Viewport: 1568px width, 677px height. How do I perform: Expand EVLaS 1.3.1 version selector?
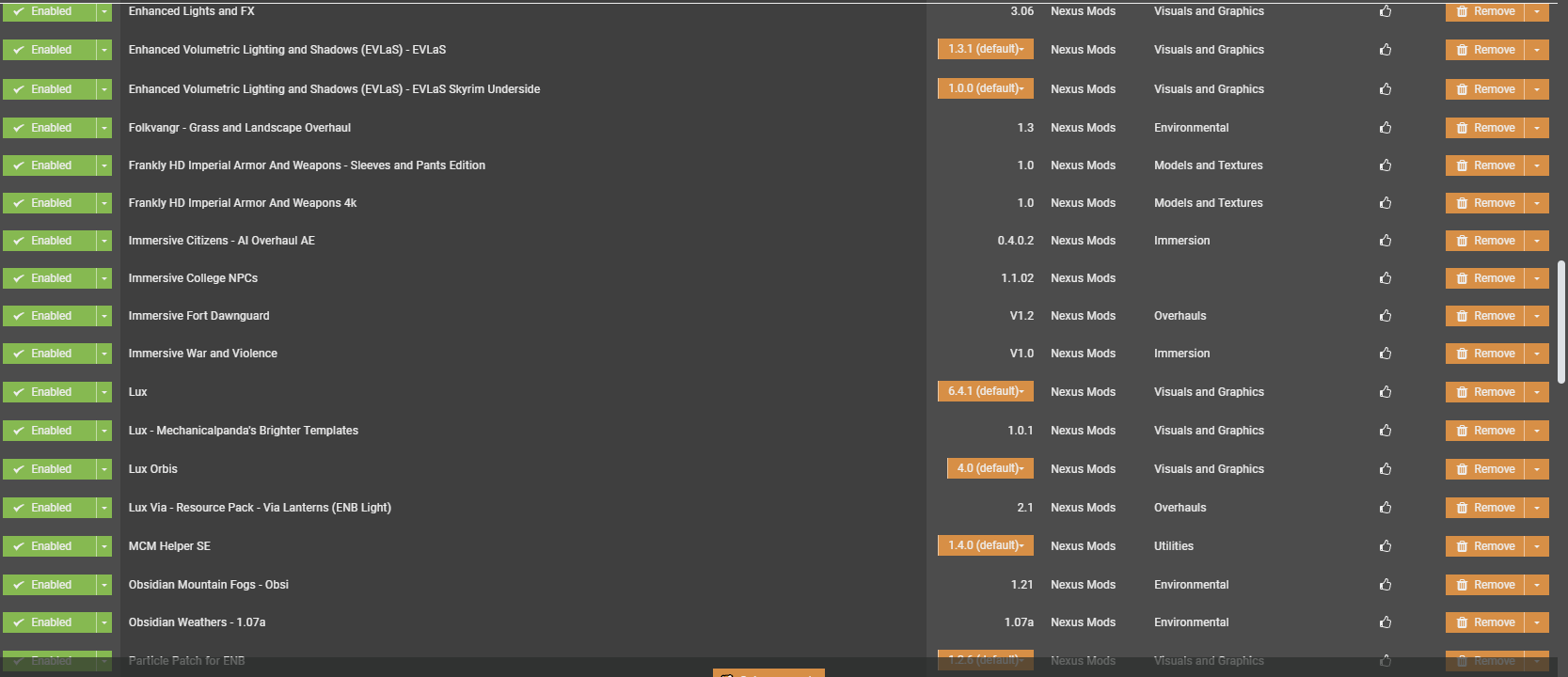tap(985, 49)
